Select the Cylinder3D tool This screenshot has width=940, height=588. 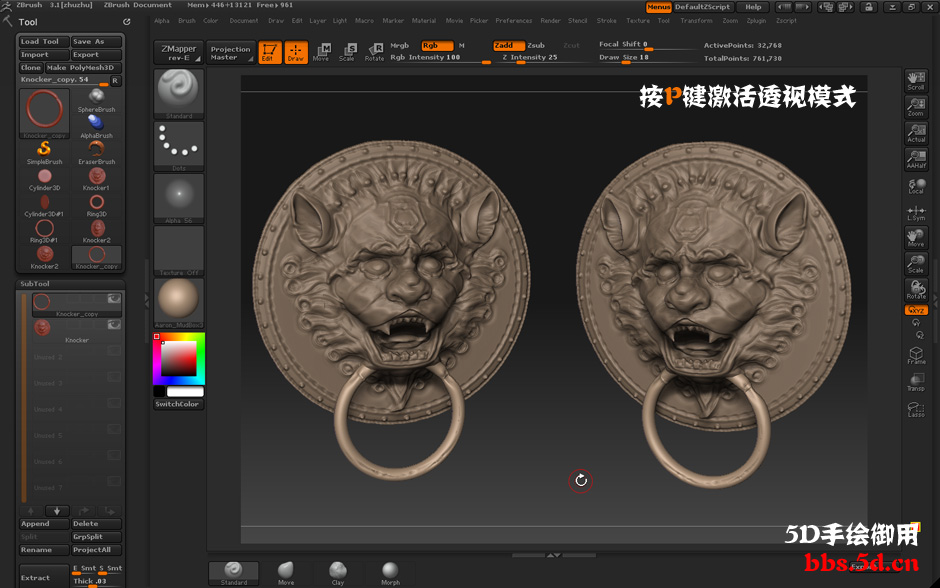(44, 179)
